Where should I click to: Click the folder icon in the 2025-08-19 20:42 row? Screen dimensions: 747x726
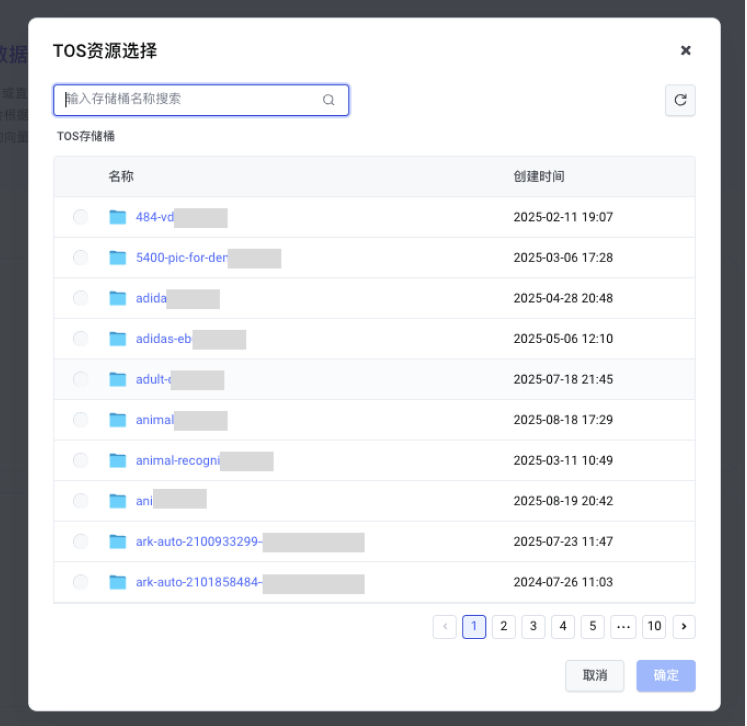pos(118,501)
